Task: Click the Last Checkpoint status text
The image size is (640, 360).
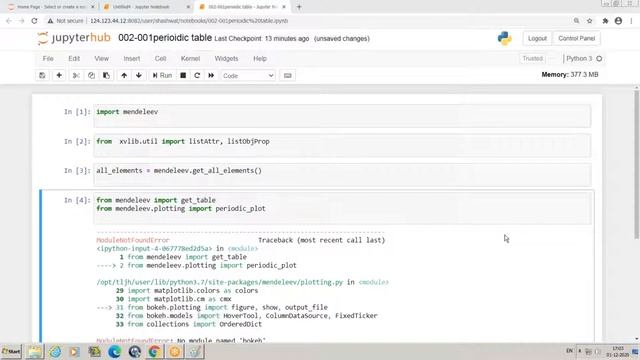Action: (262, 39)
